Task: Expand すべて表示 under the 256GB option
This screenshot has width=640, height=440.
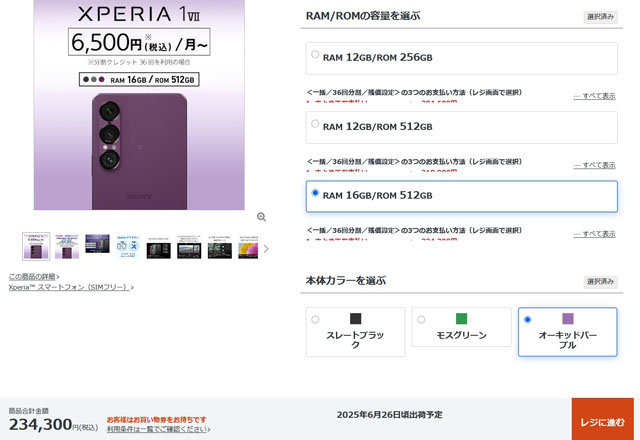Action: coord(594,96)
